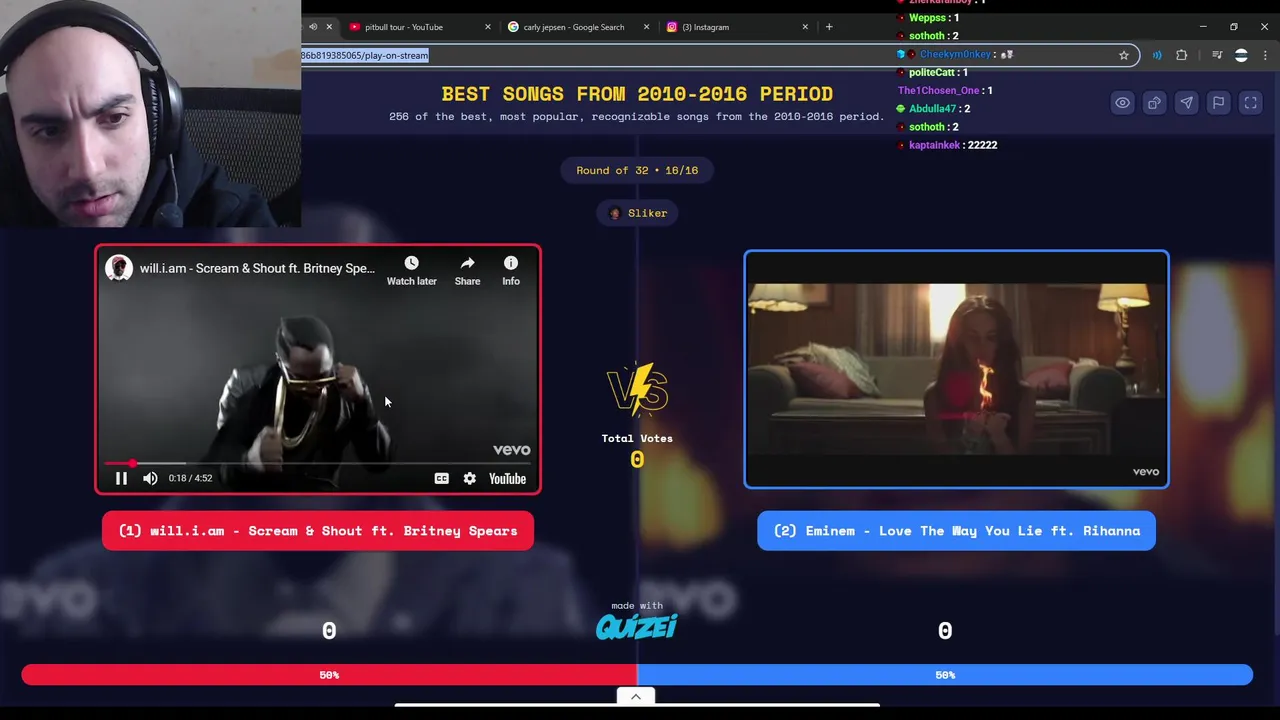
Task: Mute the YouTube player volume
Action: click(150, 478)
